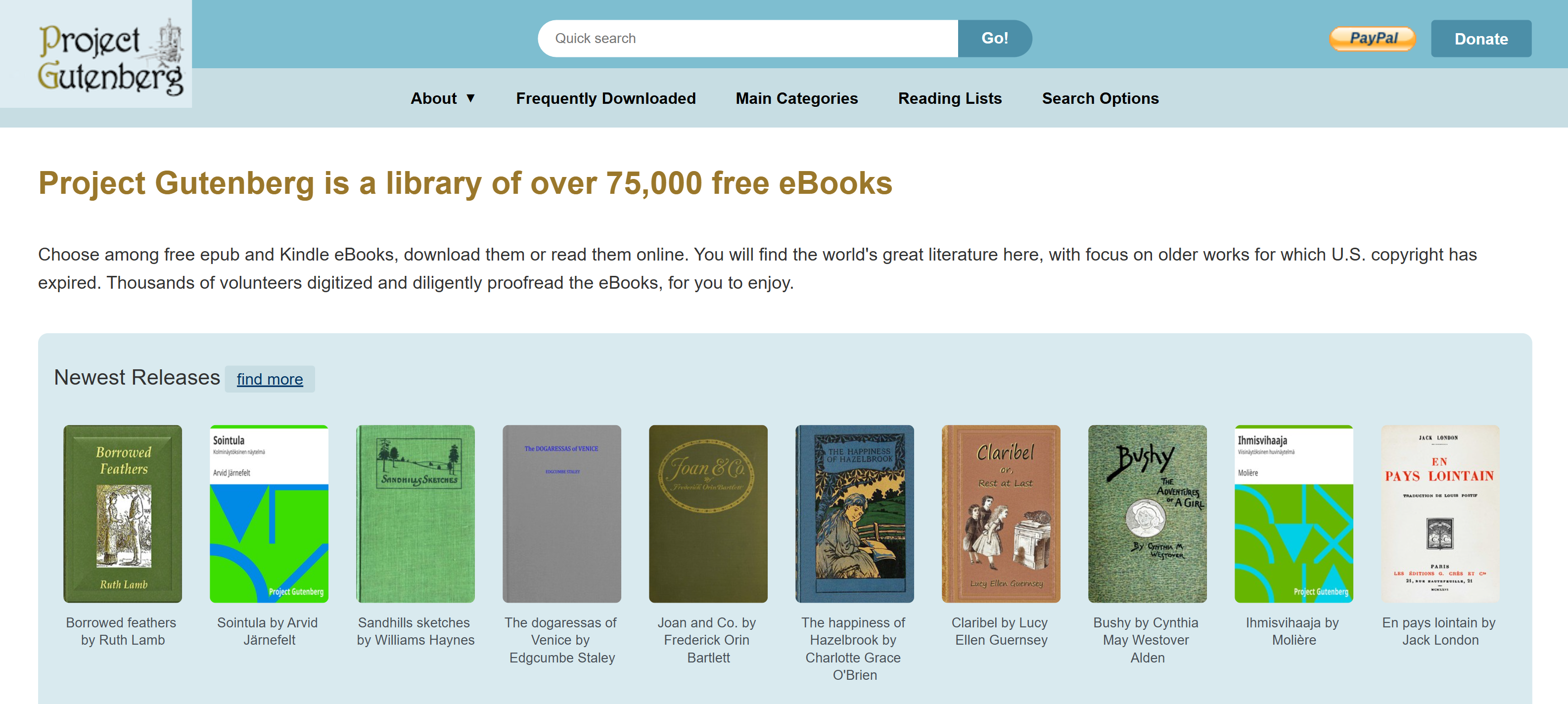Image resolution: width=1568 pixels, height=704 pixels.
Task: Open the Sointula cover image
Action: coord(269,513)
